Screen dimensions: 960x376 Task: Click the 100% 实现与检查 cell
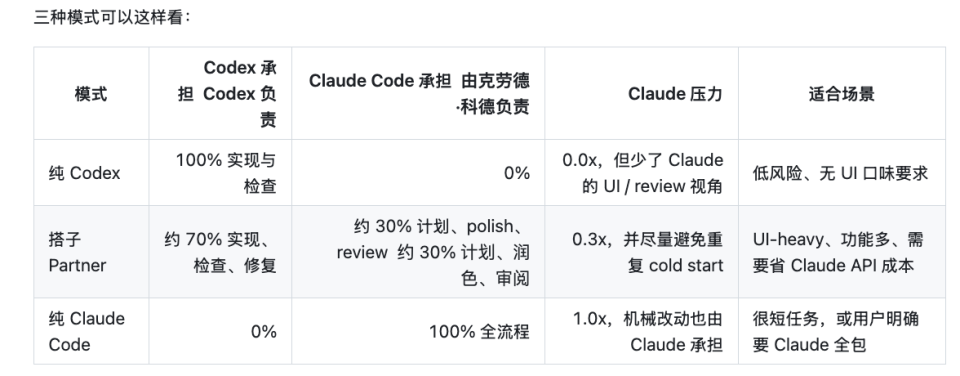point(220,173)
